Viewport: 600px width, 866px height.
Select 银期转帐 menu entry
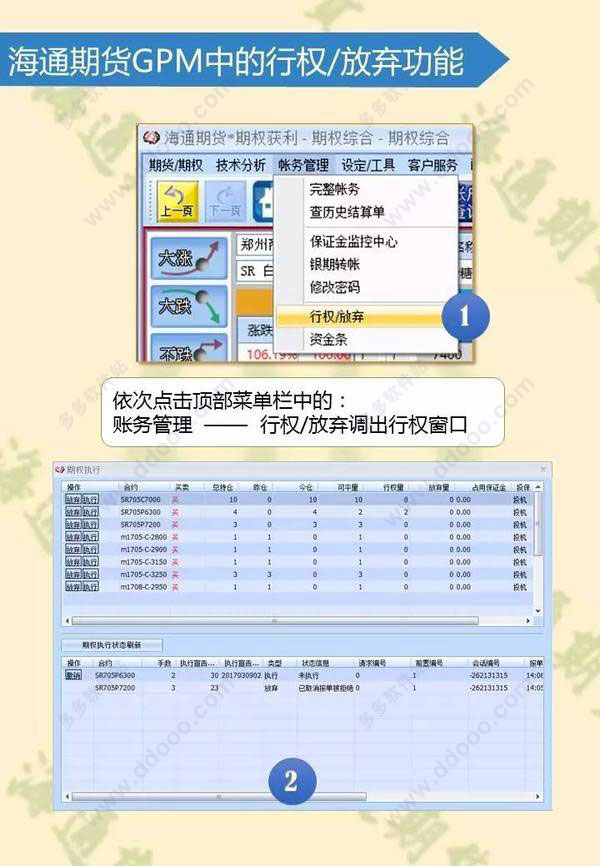(x=334, y=264)
